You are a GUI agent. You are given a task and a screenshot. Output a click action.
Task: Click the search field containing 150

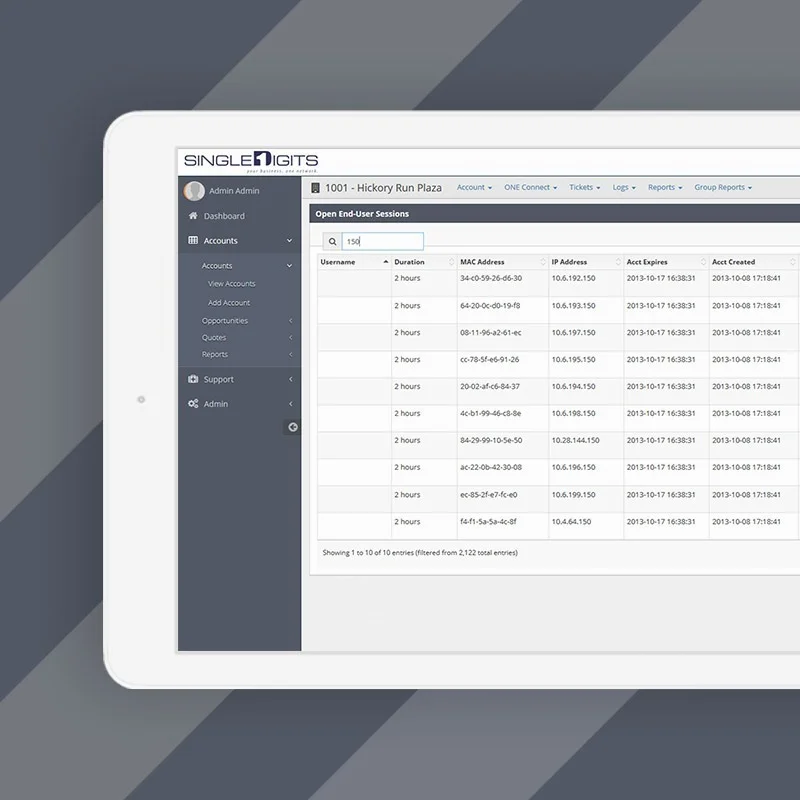pos(382,241)
